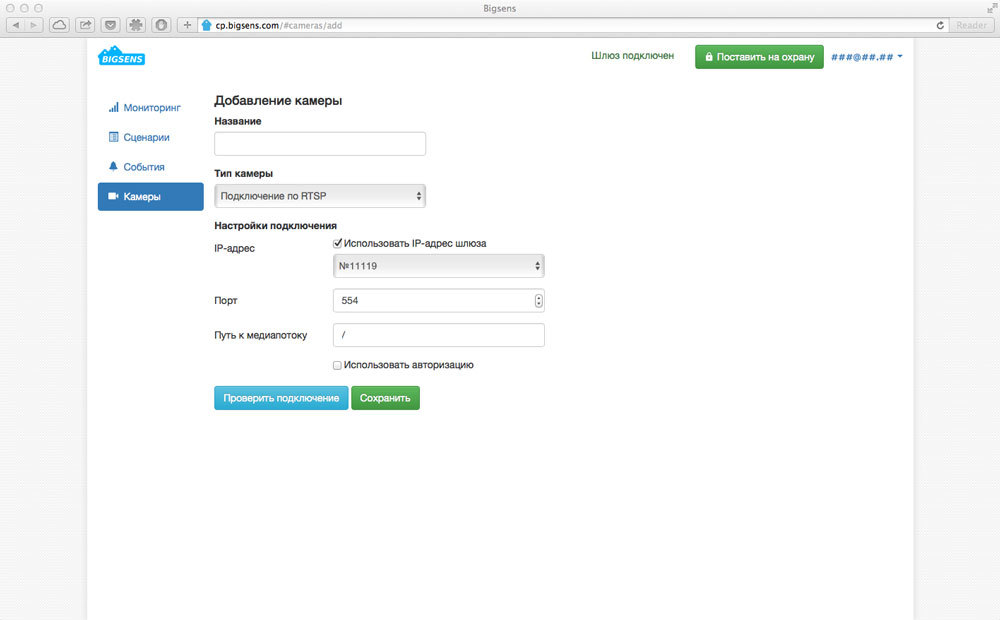Open the share icon in toolbar
This screenshot has height=620, width=1000.
coord(85,26)
